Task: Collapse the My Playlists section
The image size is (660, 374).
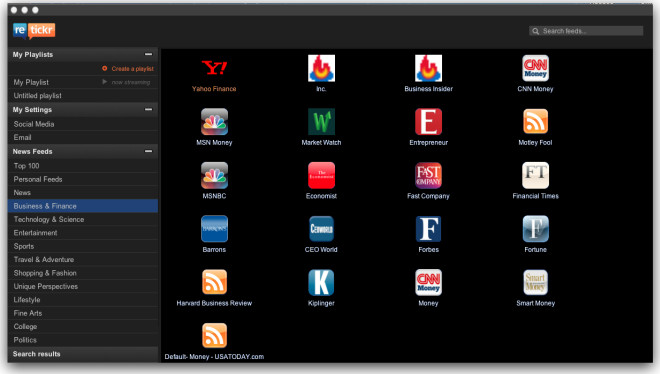Action: pos(148,54)
